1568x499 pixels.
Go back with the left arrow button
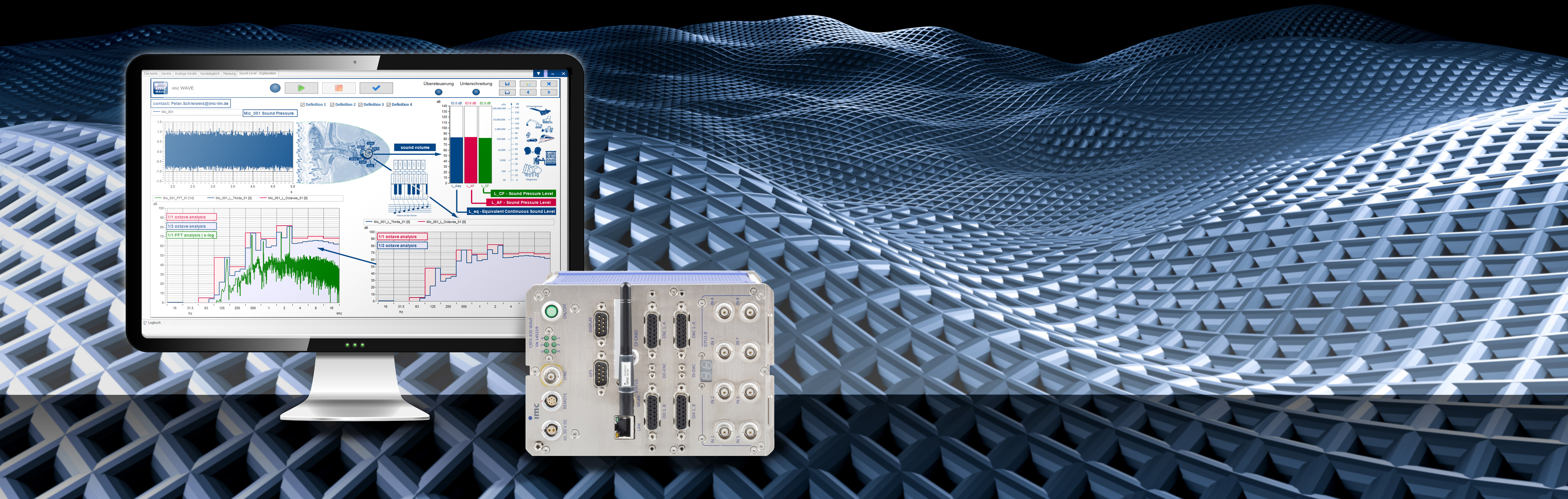[x=528, y=93]
